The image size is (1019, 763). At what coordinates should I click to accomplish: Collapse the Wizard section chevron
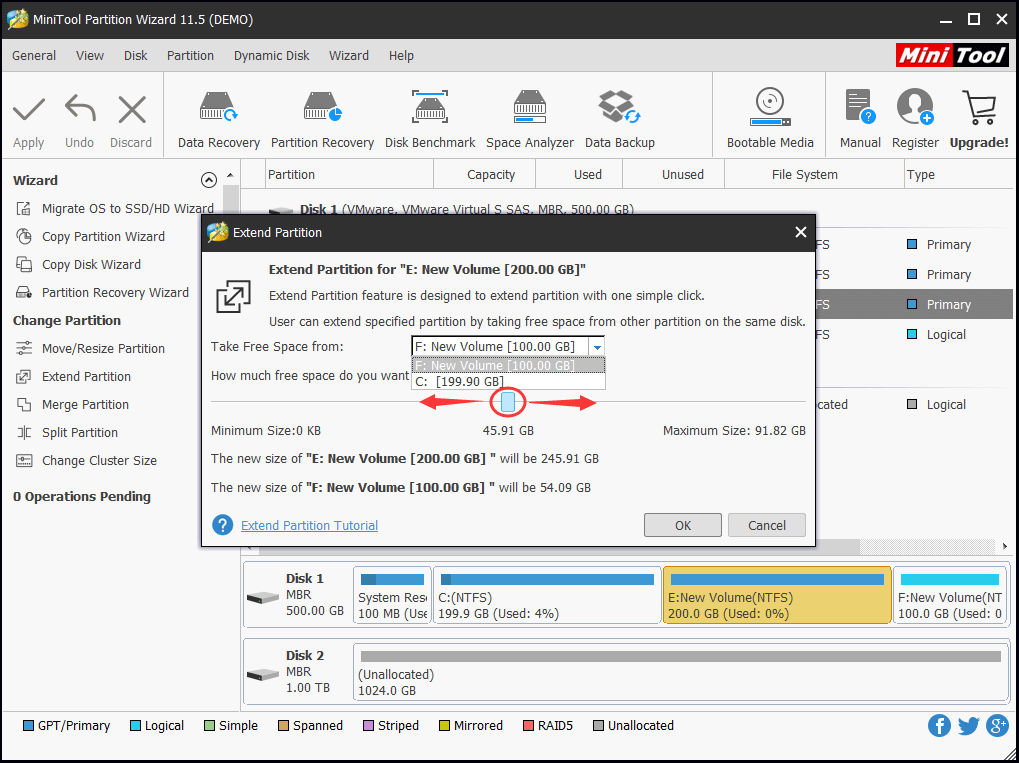[209, 180]
